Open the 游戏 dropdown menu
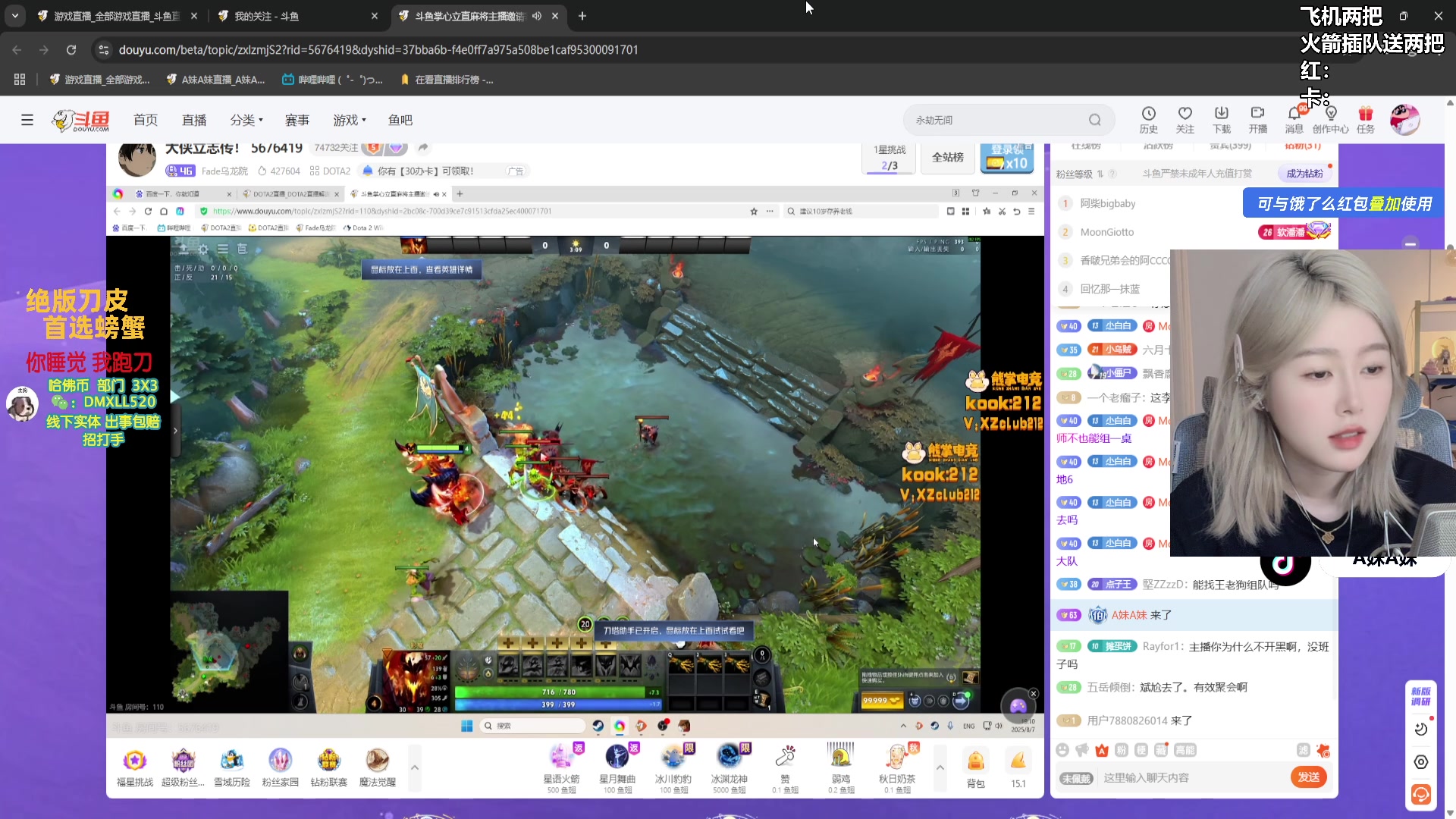Viewport: 1456px width, 819px height. coord(350,120)
